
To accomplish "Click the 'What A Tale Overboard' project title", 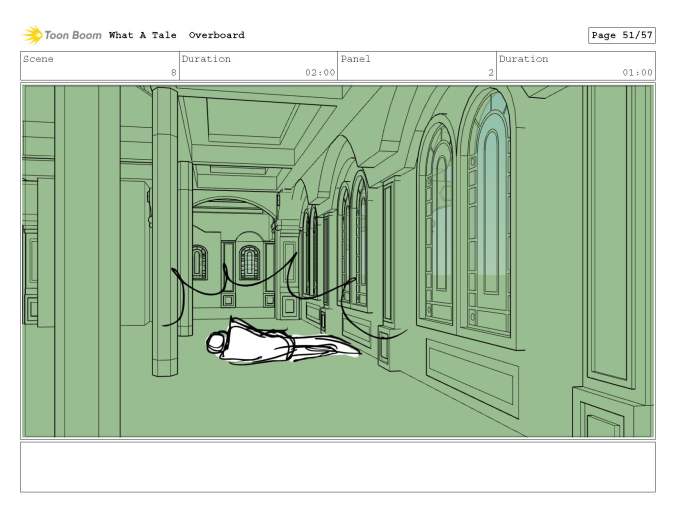I will (x=176, y=35).
